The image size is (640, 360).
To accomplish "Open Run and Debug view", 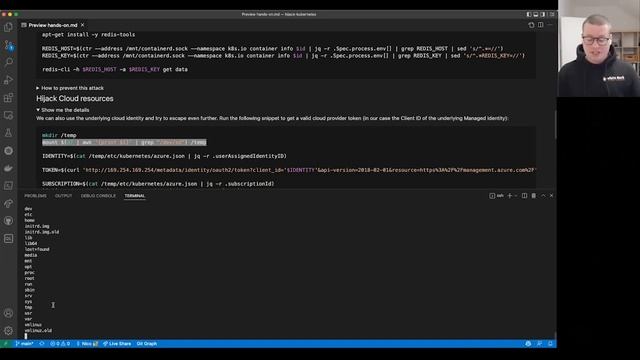I will 8,80.
